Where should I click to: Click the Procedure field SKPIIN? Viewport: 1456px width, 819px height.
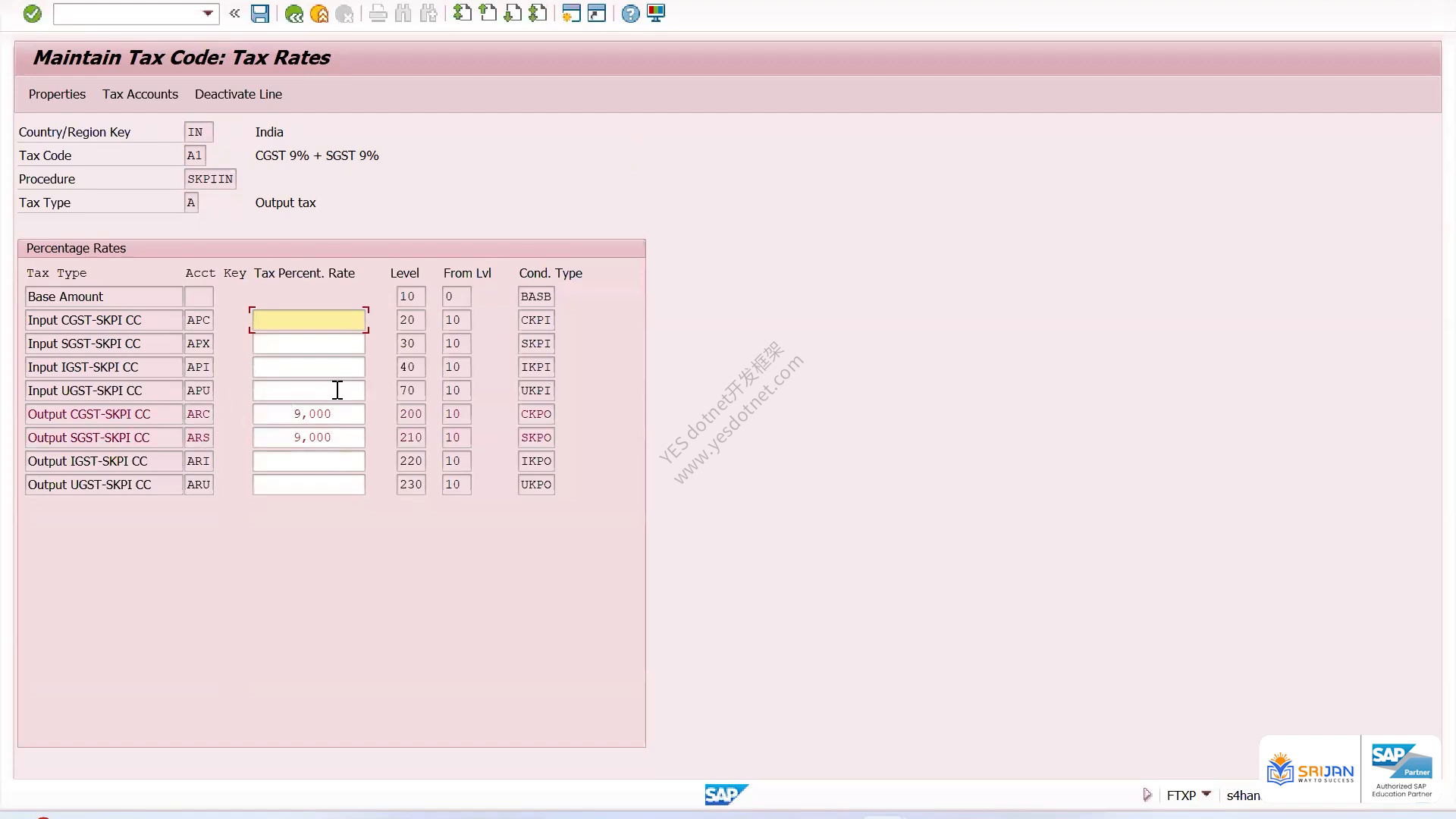(x=210, y=179)
